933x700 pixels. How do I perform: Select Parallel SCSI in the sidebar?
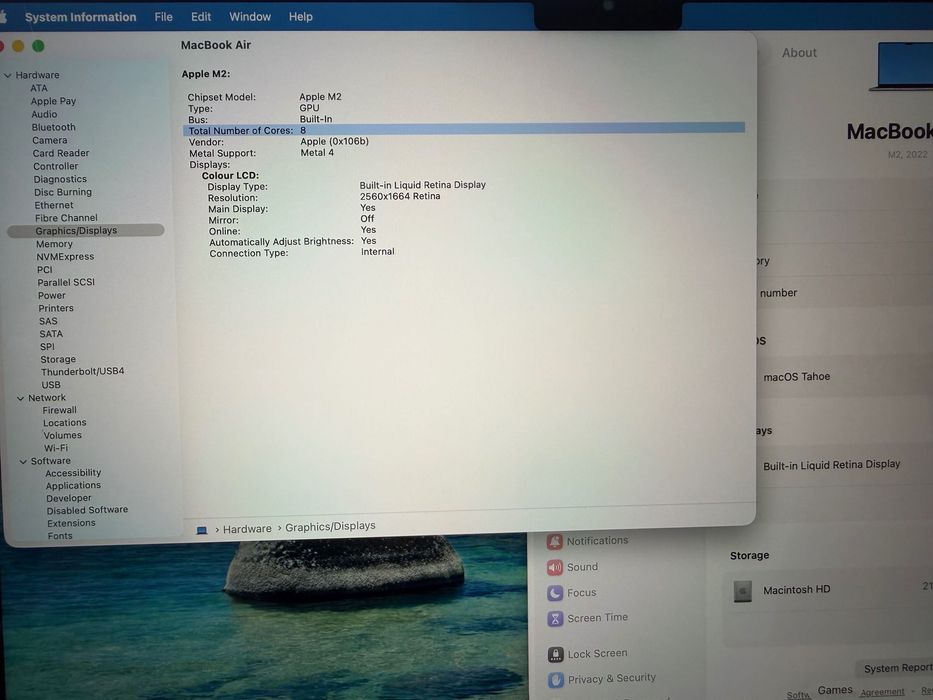click(x=66, y=282)
